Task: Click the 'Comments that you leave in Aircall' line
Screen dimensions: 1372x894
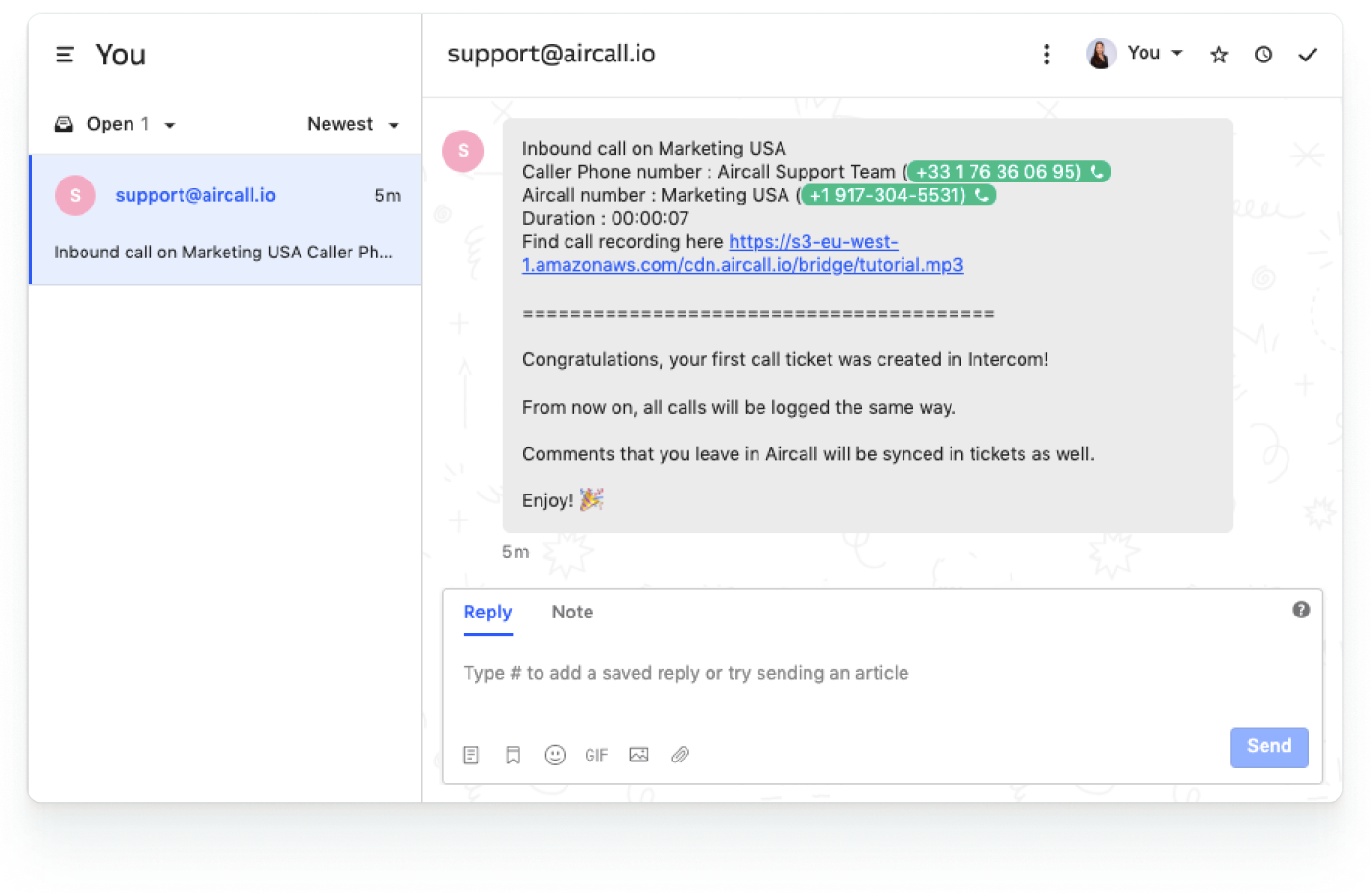Action: click(x=807, y=453)
